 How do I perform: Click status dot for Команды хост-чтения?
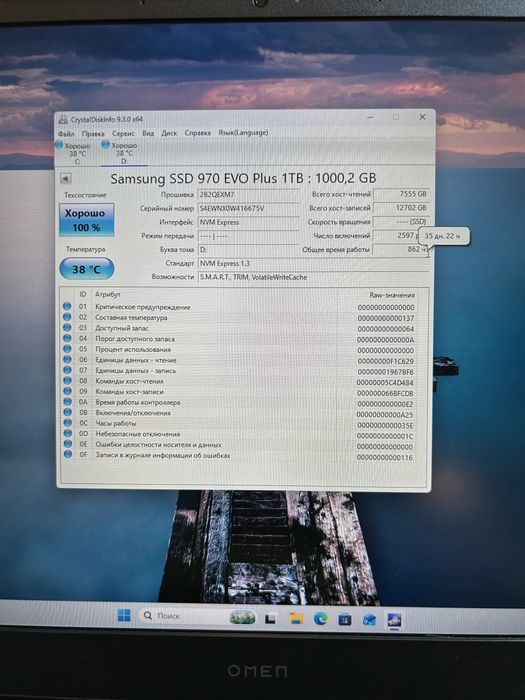(x=67, y=380)
